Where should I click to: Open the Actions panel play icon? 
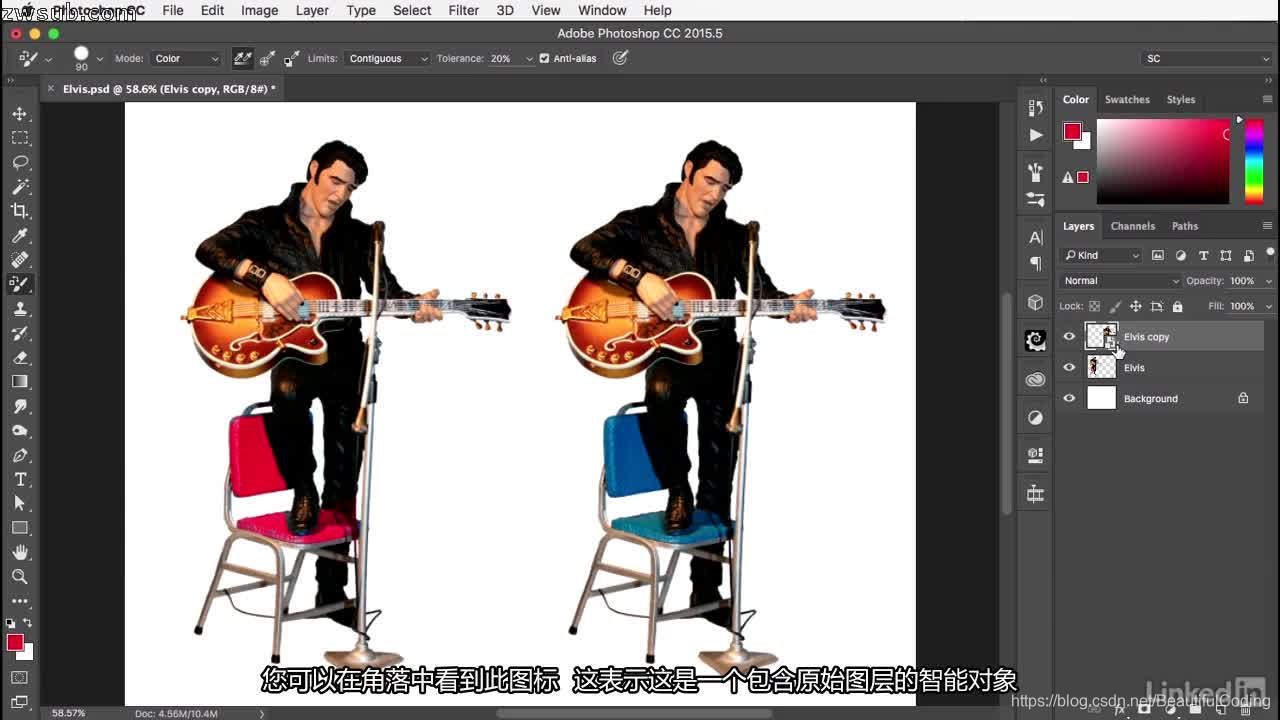[1035, 135]
